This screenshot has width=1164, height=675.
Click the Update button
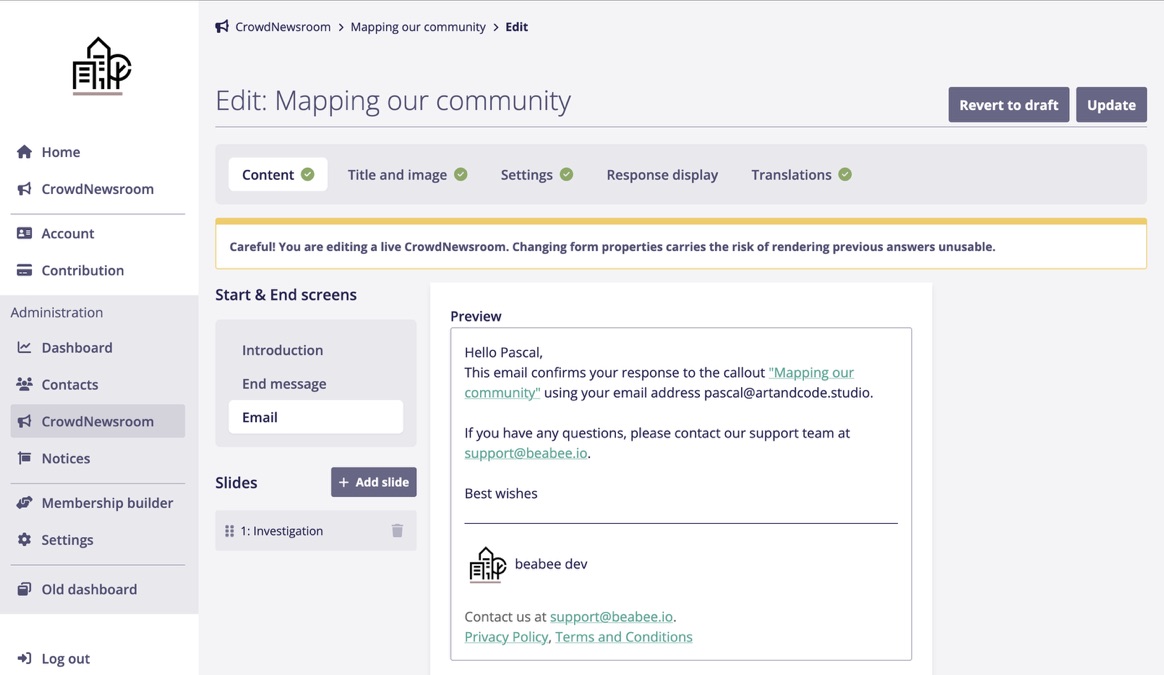tap(1110, 105)
